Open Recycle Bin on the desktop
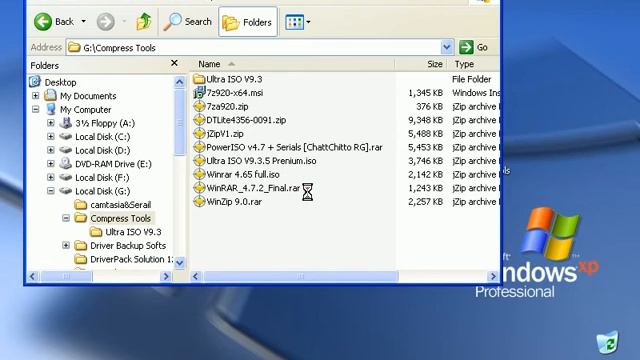Image resolution: width=640 pixels, height=360 pixels. coord(608,342)
